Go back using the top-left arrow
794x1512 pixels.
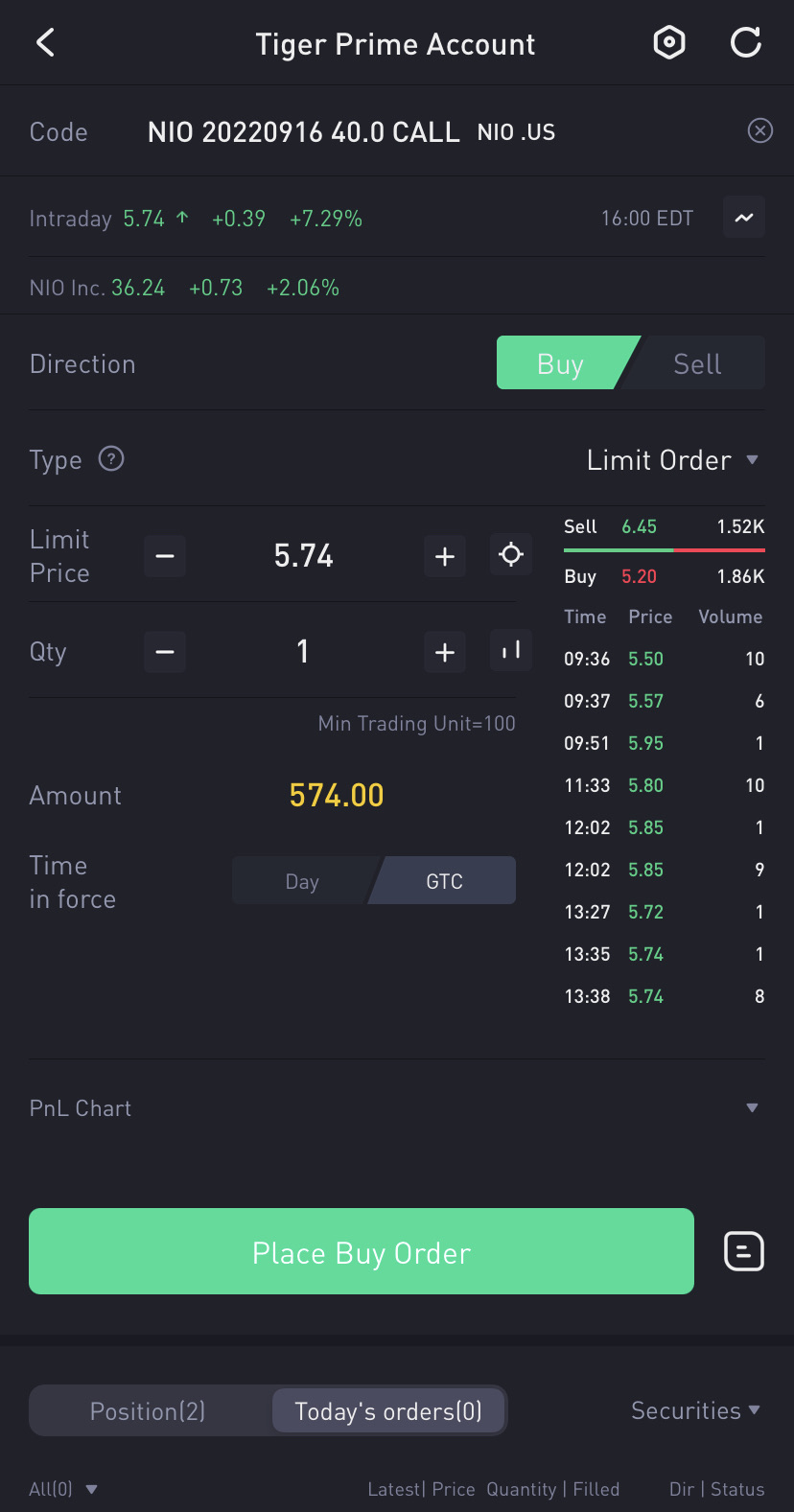point(45,43)
